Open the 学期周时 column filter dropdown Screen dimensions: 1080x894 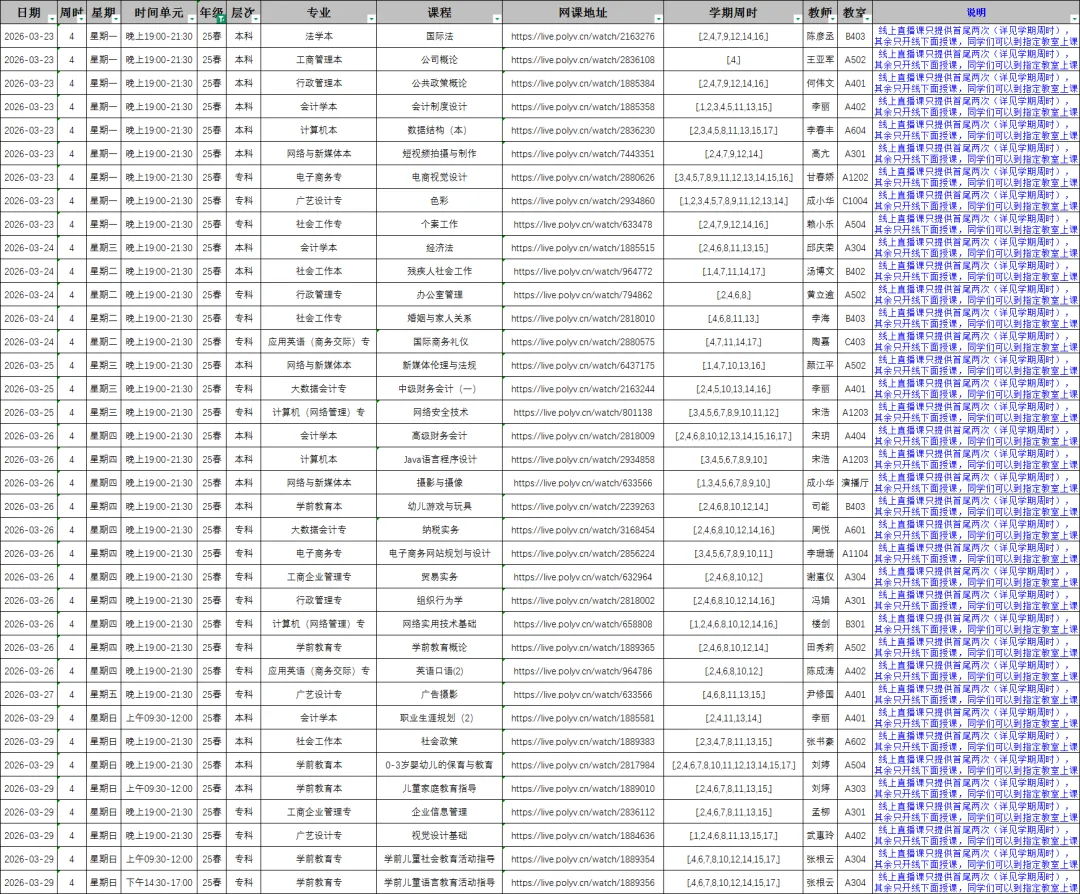pos(798,19)
